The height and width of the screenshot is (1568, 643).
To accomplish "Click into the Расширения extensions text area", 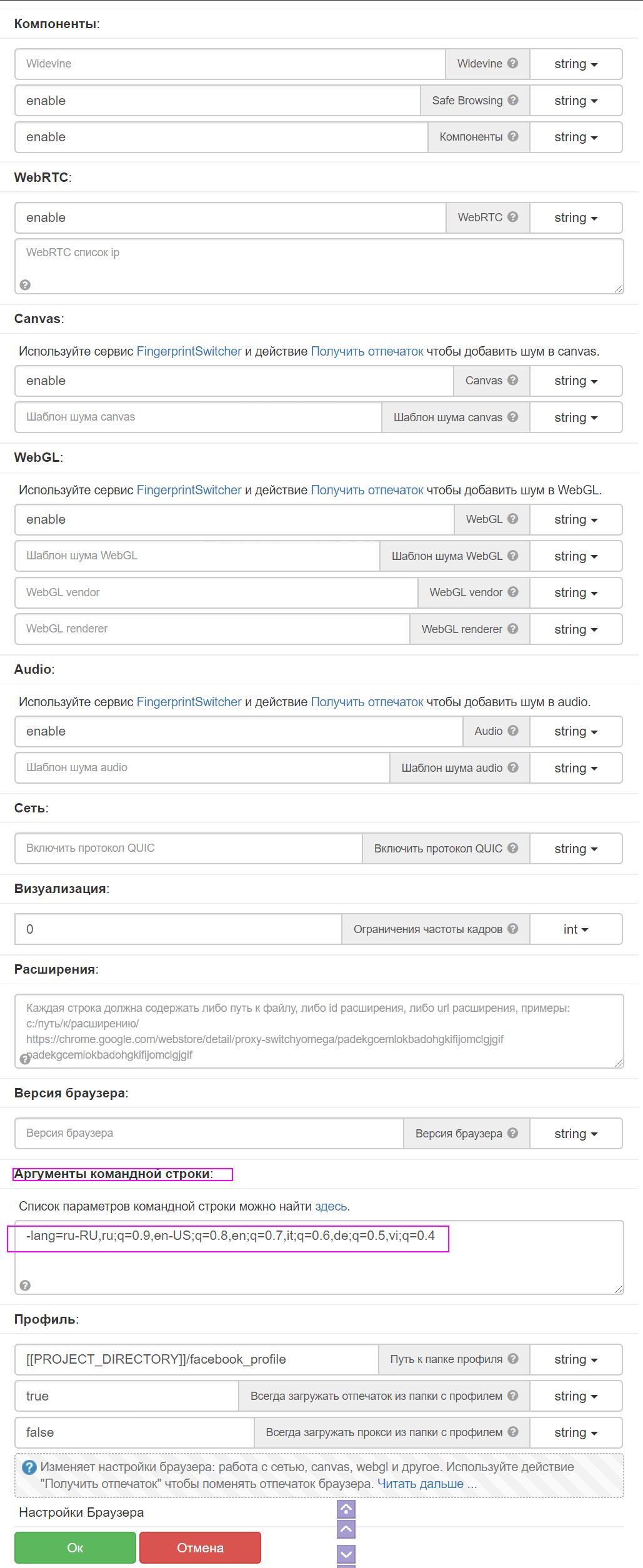I will 319,1031.
